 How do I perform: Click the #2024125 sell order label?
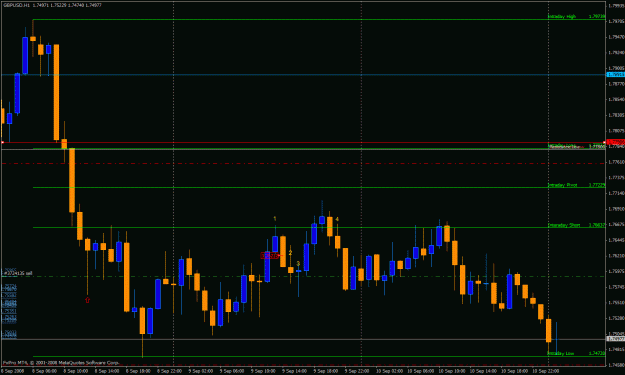[17, 273]
